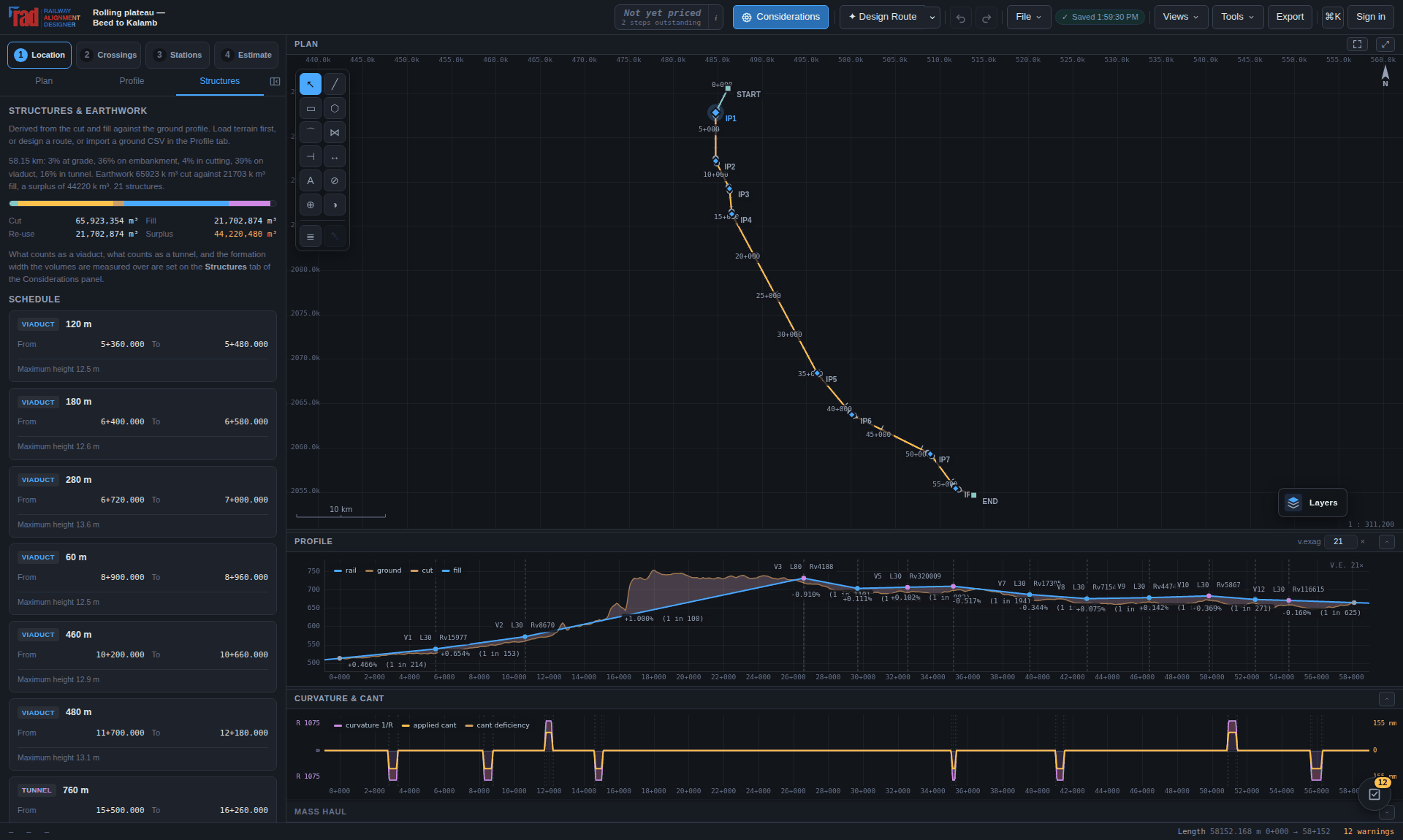
Task: Click the Design Route button
Action: (882, 17)
